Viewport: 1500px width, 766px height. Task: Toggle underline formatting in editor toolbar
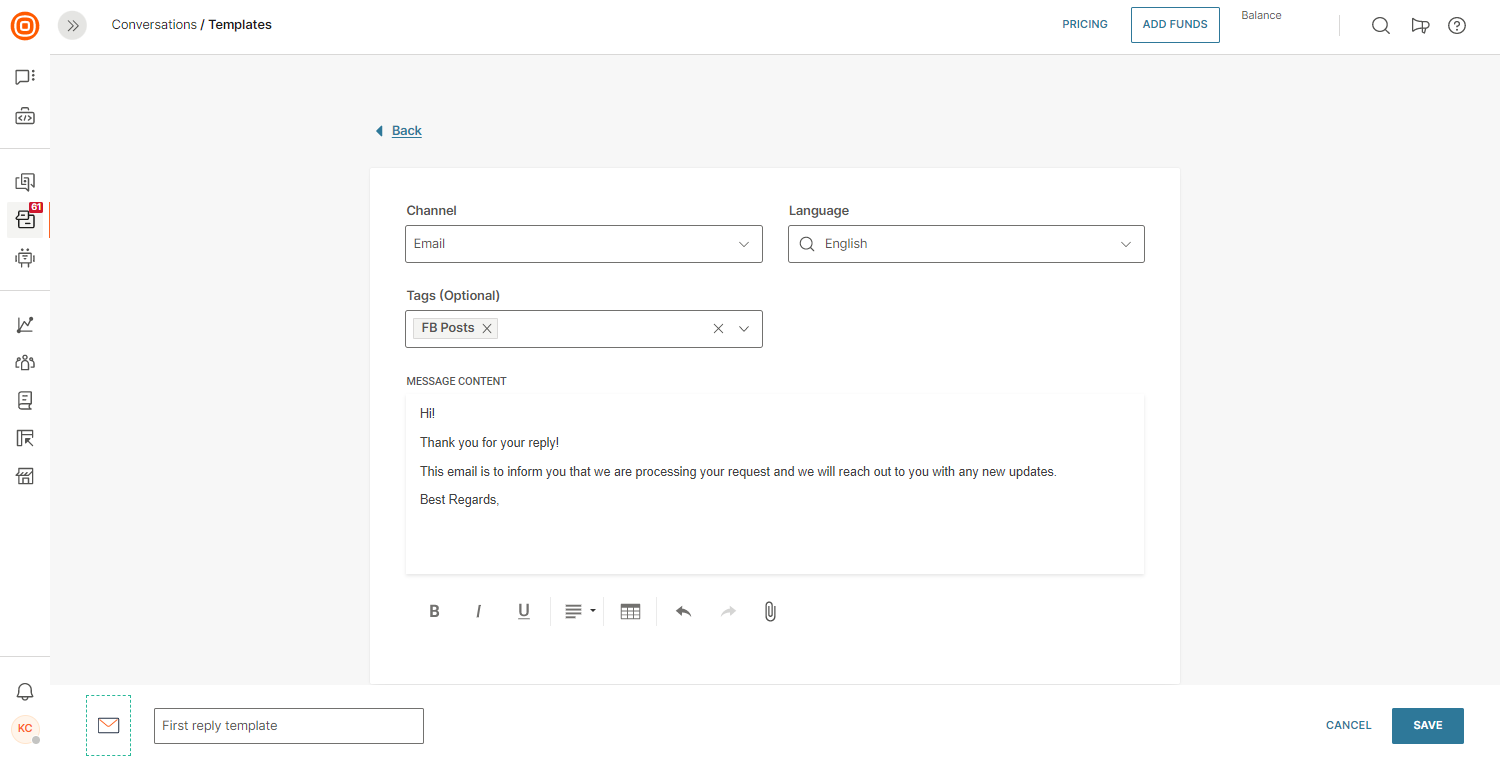(523, 612)
